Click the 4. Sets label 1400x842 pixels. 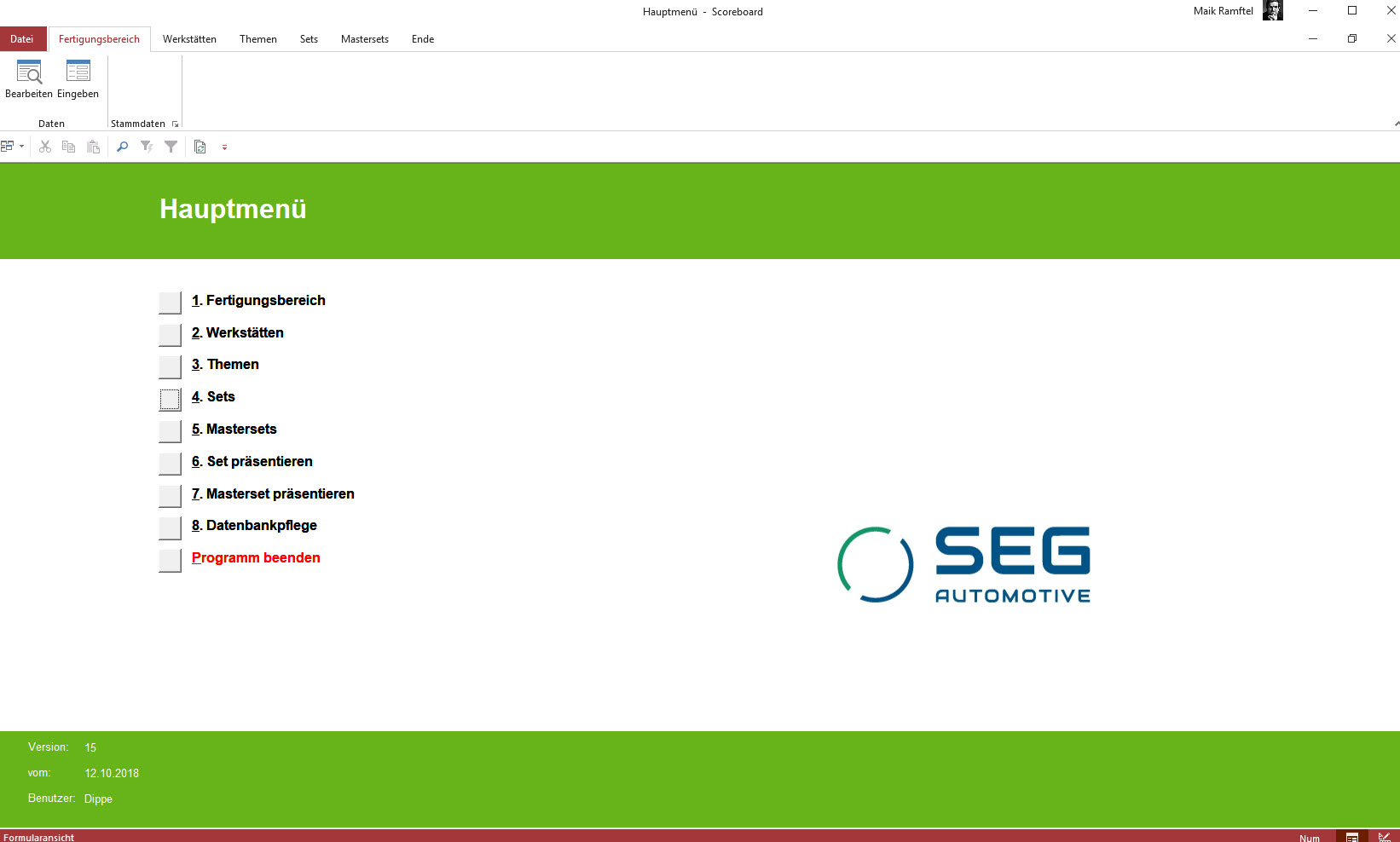point(213,396)
